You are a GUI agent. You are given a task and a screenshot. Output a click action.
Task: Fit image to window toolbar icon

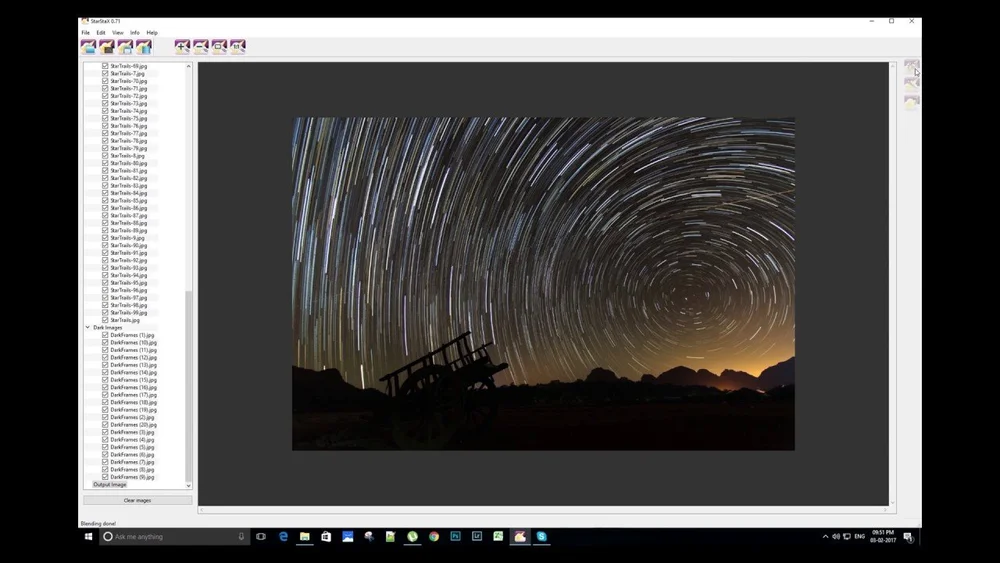[x=219, y=47]
